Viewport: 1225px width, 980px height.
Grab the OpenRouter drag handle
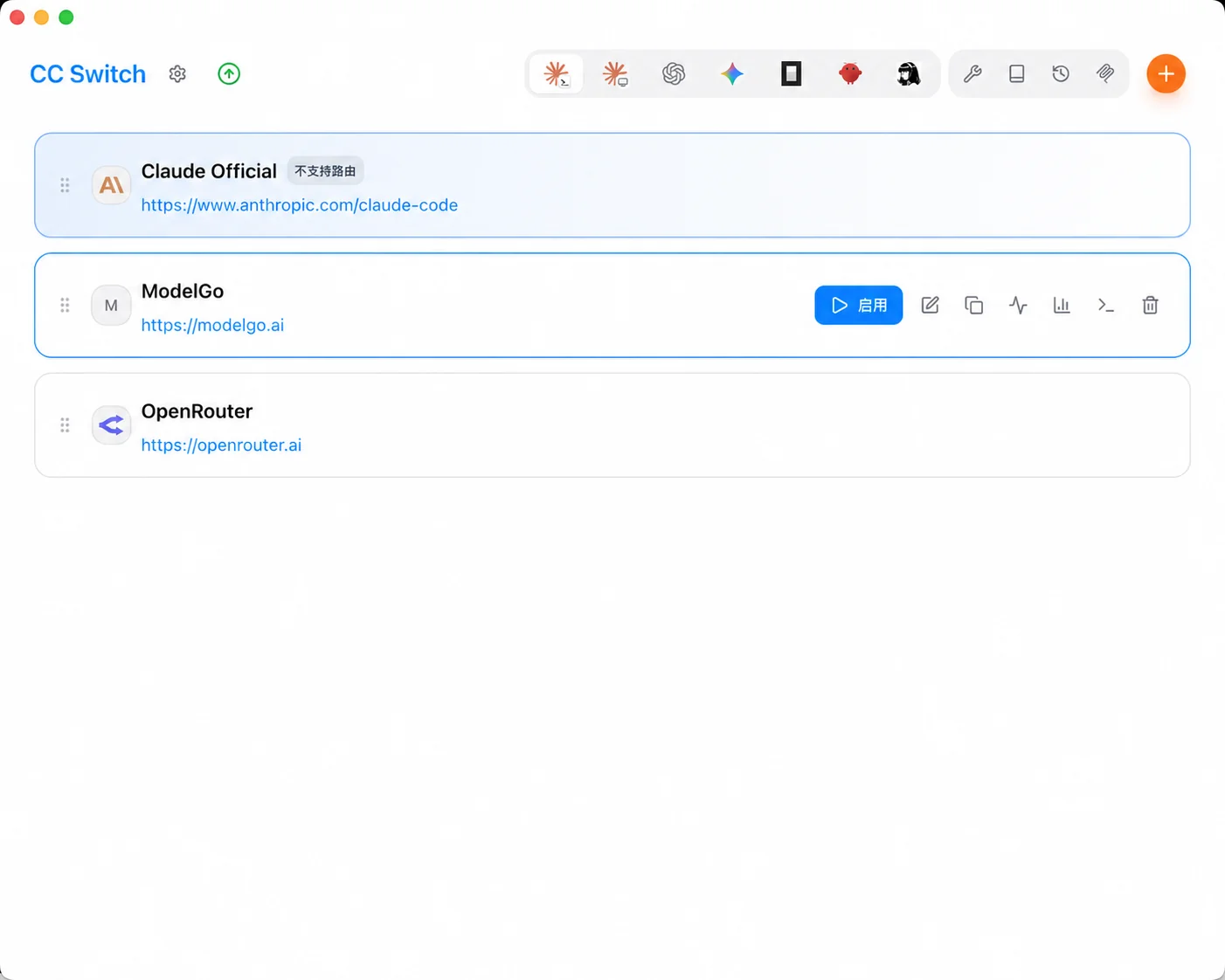tap(65, 425)
